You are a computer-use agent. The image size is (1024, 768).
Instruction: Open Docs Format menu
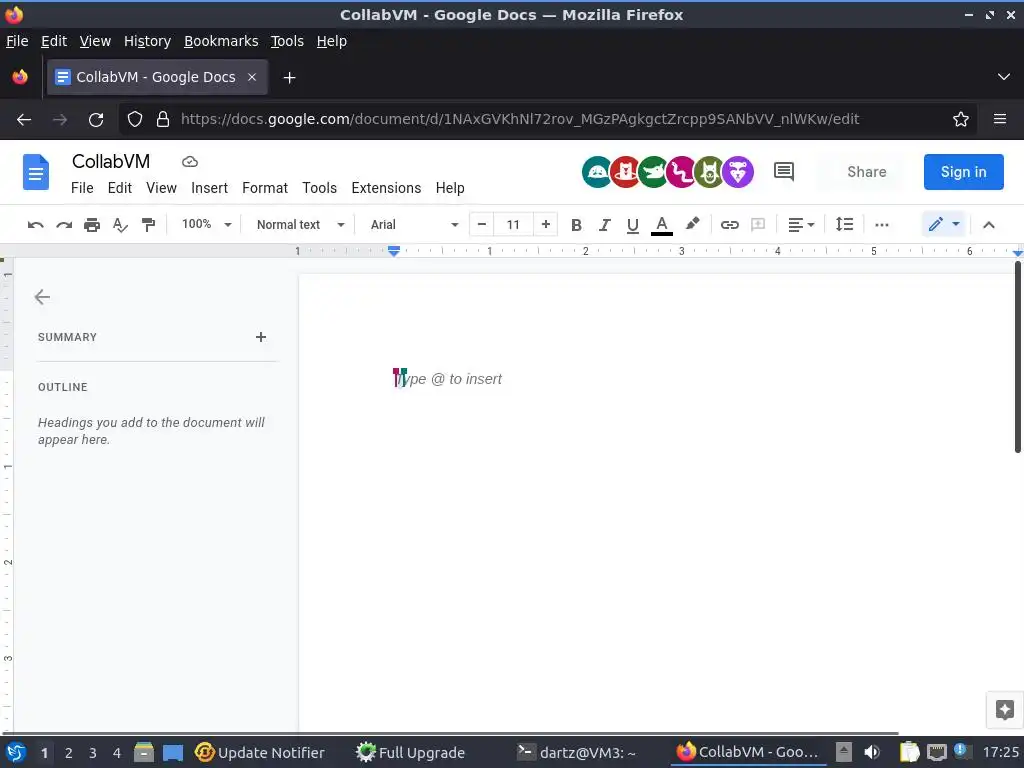(x=264, y=188)
